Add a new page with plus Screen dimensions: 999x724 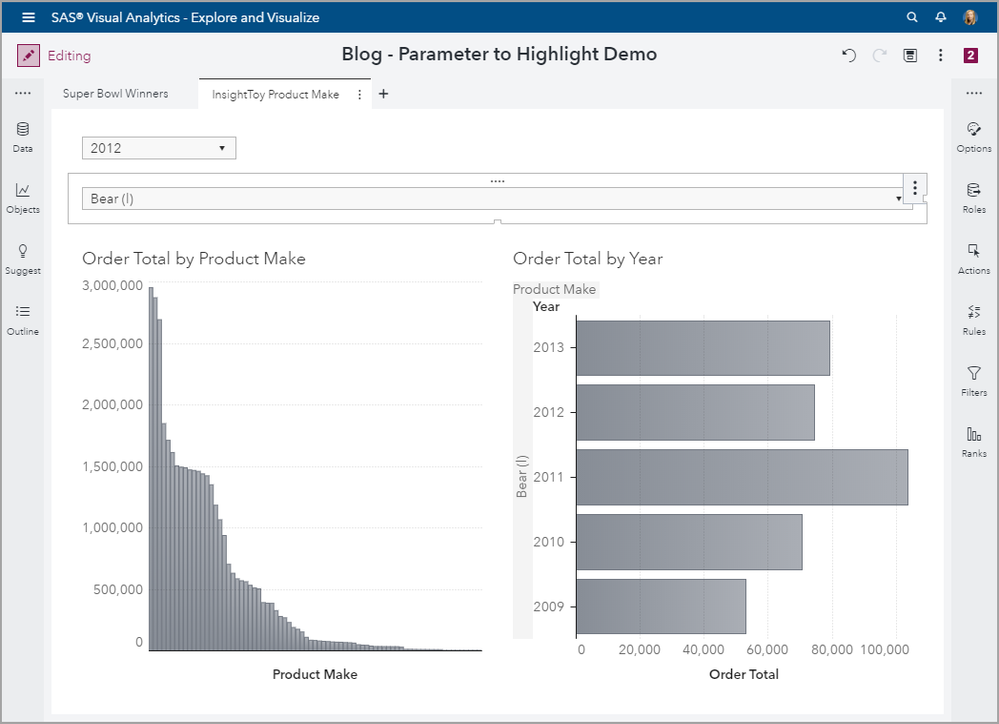pyautogui.click(x=384, y=94)
